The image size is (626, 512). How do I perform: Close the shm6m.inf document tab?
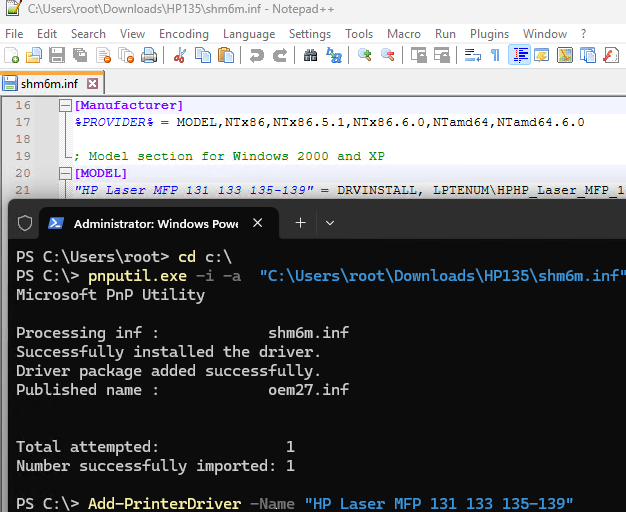[x=94, y=83]
